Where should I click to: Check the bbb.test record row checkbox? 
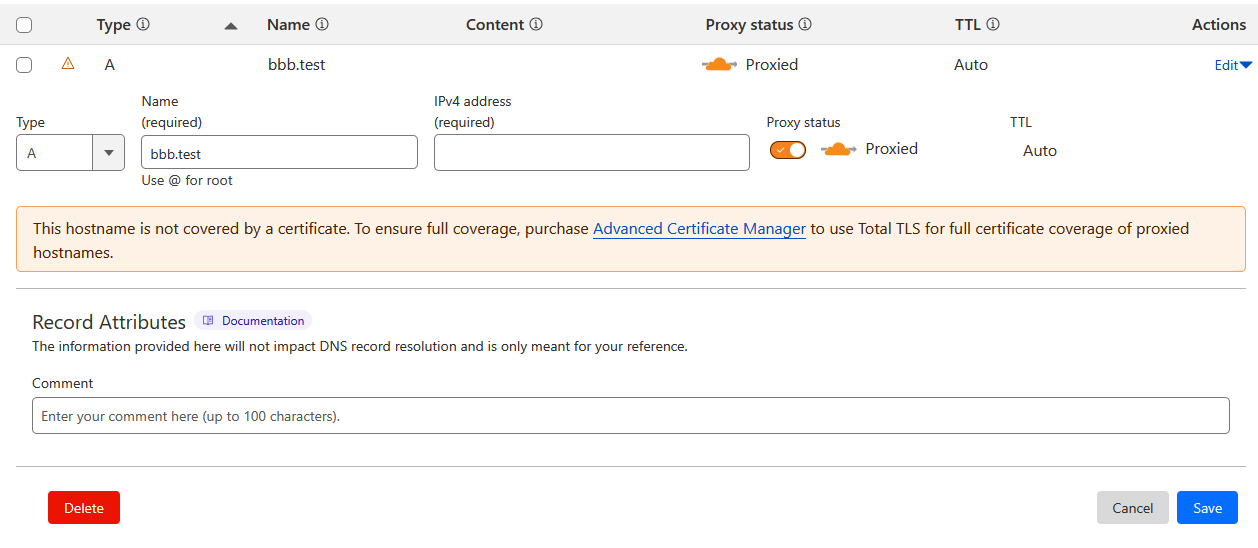[24, 65]
